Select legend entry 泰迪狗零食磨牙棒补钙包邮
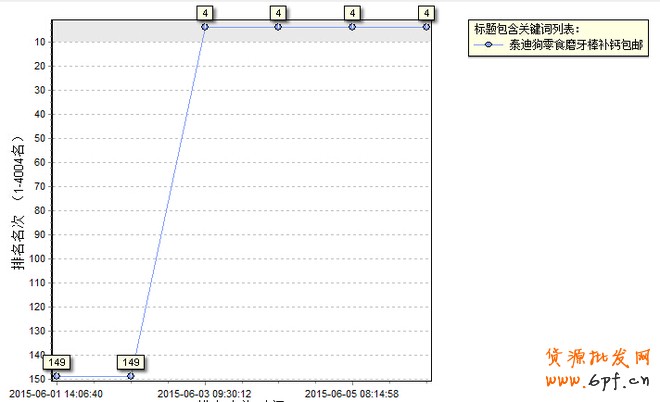660x402 pixels. [577, 45]
